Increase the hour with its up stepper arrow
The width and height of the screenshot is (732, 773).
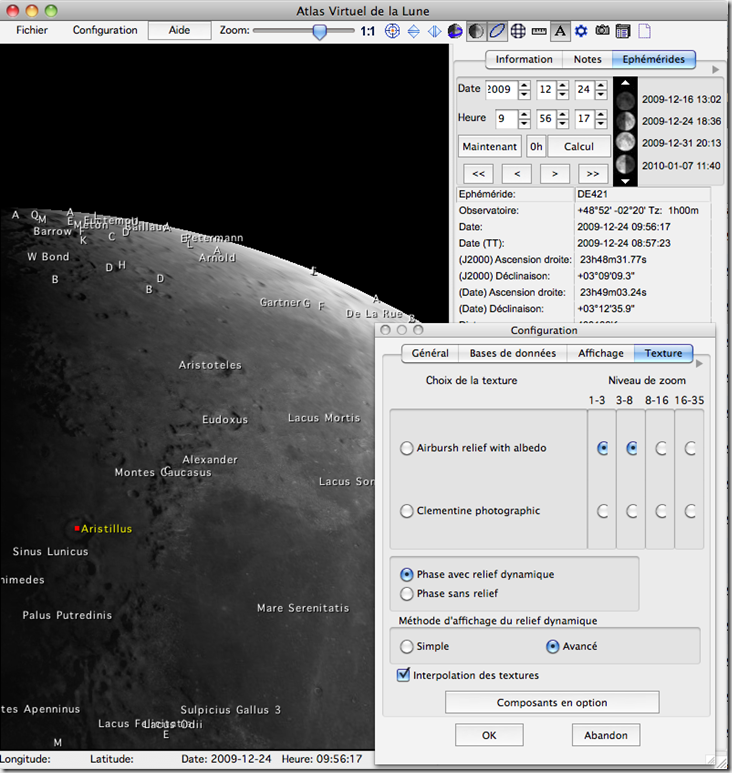524,114
